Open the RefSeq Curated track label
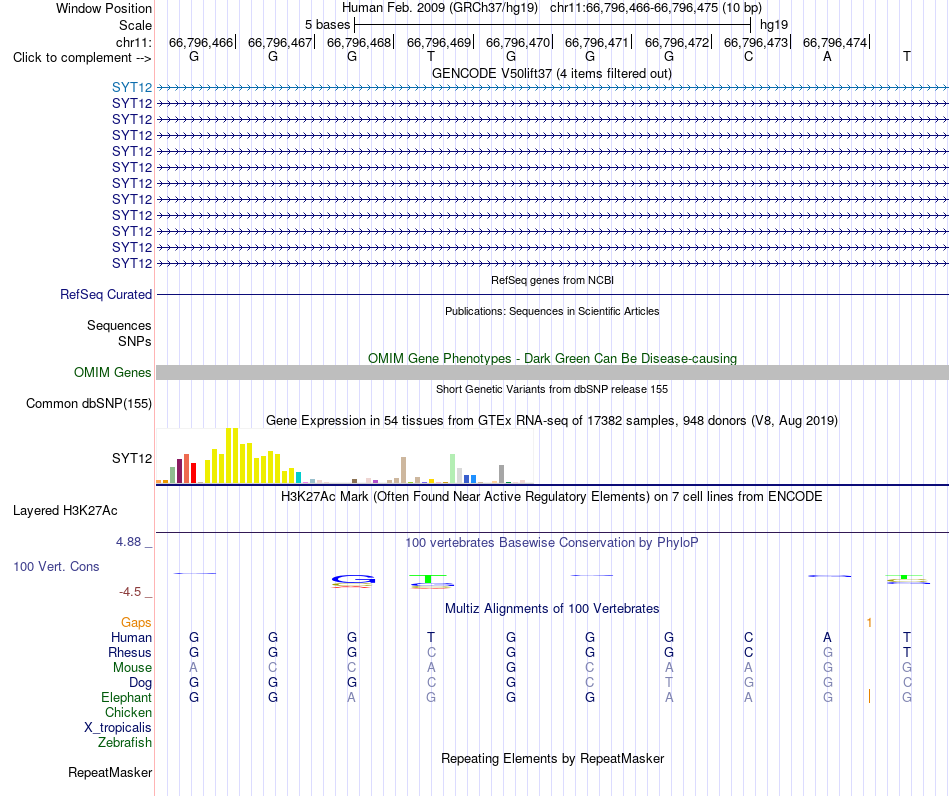950x796 pixels. point(106,294)
